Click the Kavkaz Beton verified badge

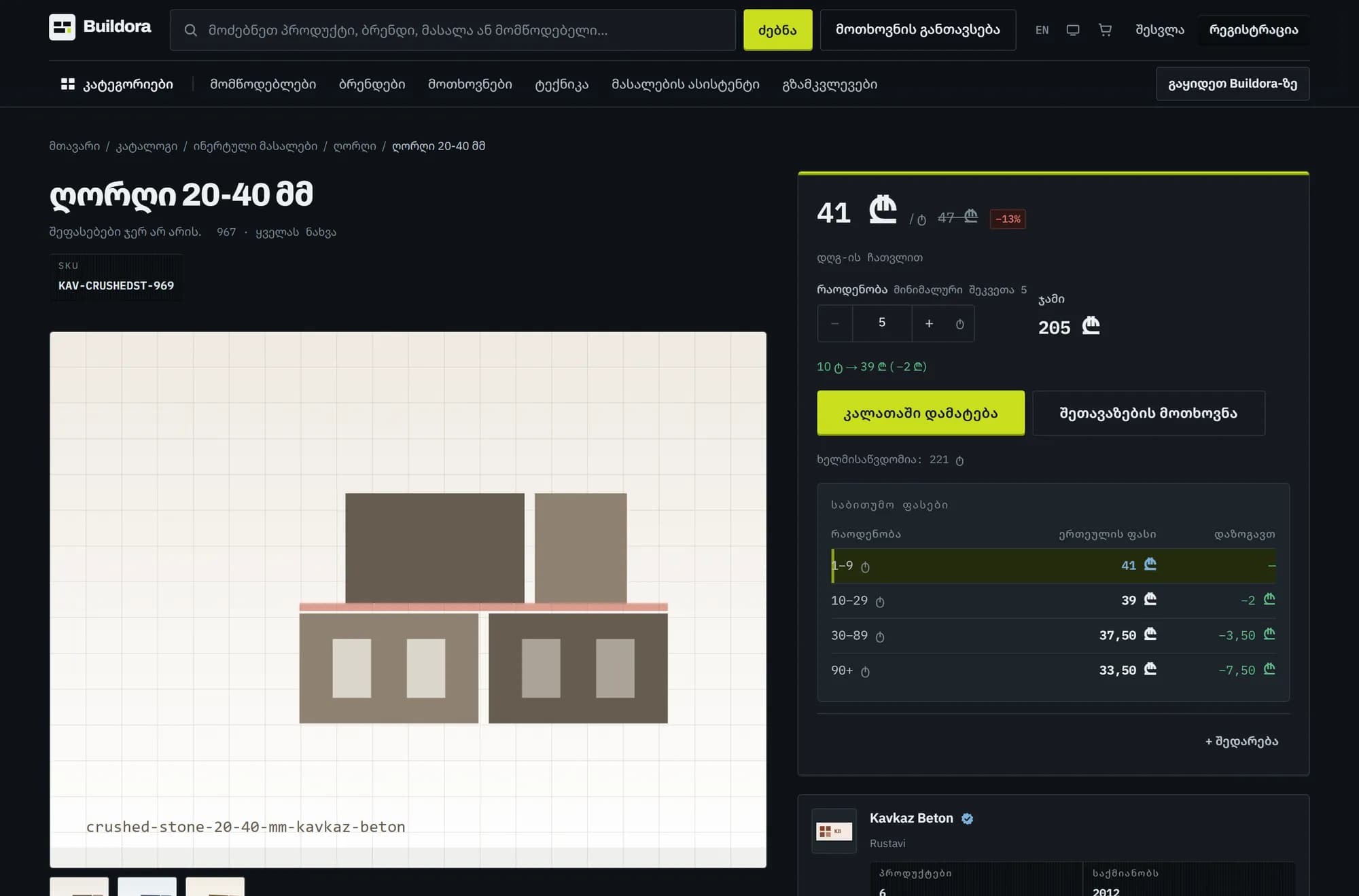tap(968, 819)
